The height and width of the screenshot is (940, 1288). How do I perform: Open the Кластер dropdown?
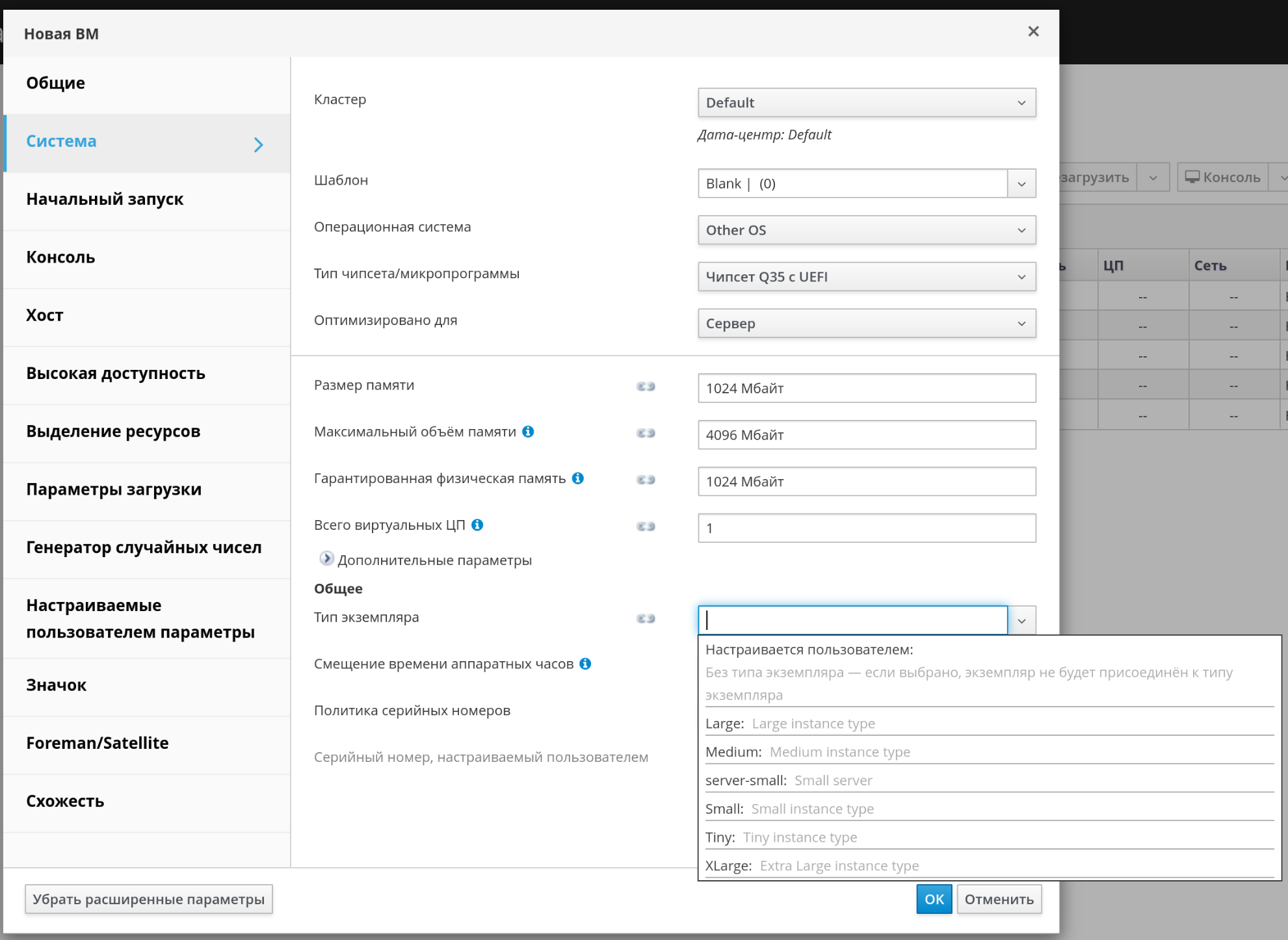[x=866, y=103]
